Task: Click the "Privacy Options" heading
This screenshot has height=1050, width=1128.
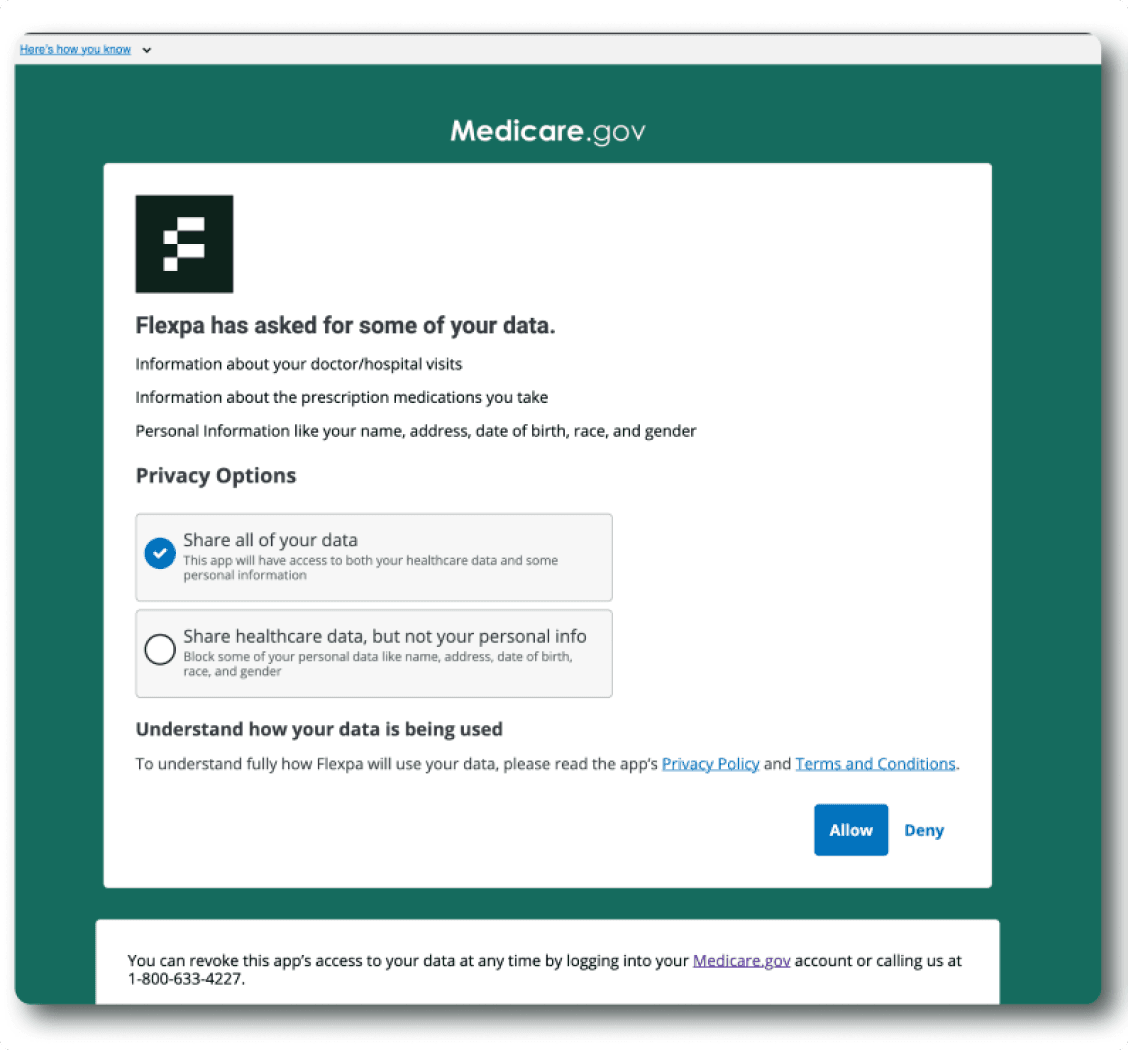Action: click(x=216, y=475)
